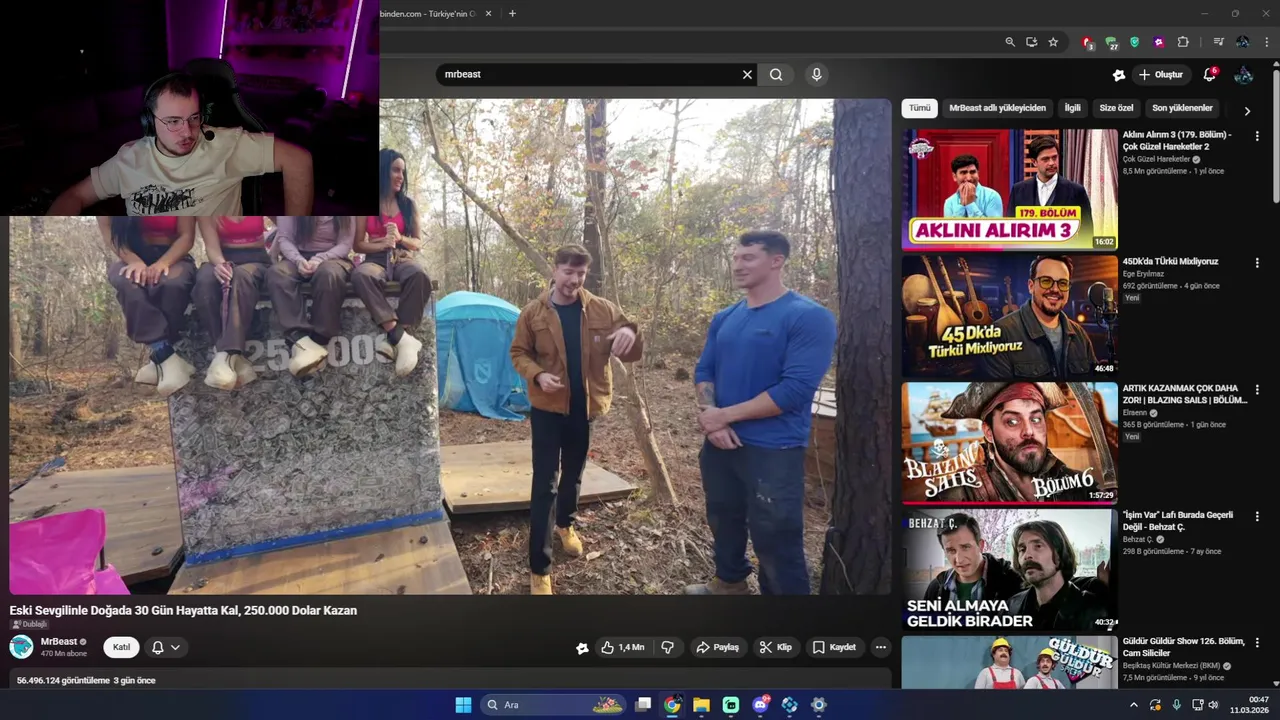Click the Katıl join button
1280x720 pixels.
(121, 647)
